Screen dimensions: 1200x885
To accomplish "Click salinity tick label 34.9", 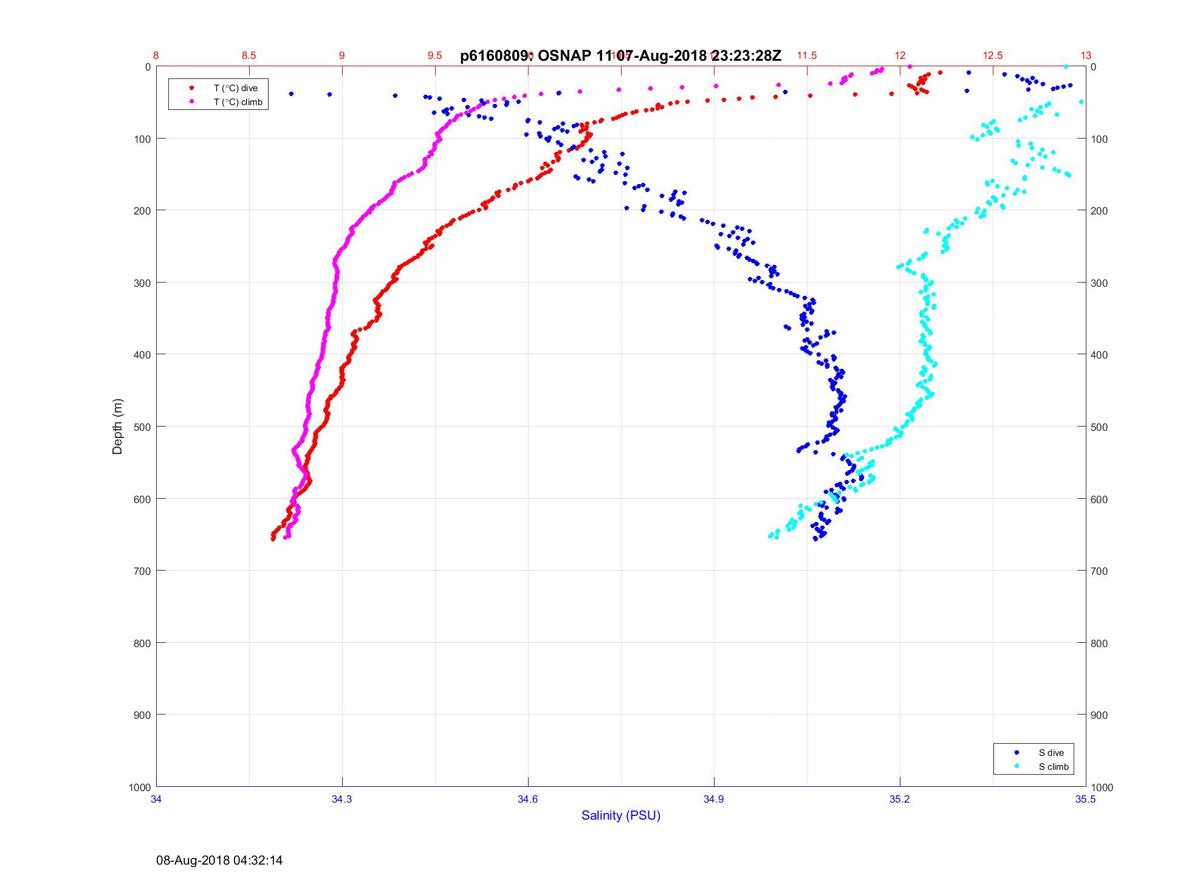I will [x=714, y=800].
